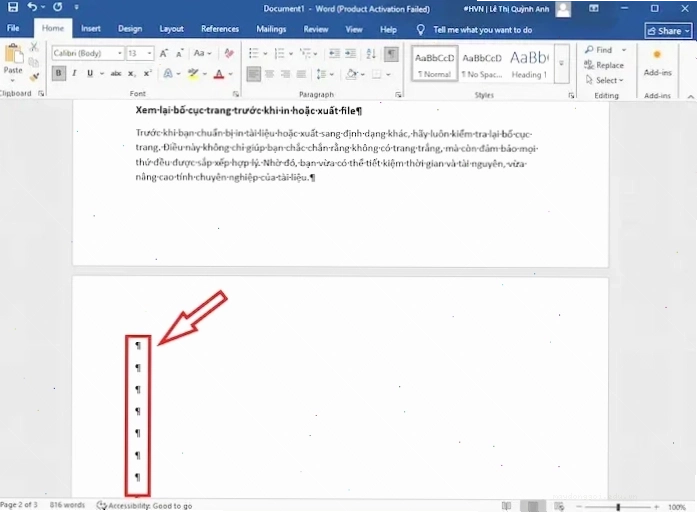The height and width of the screenshot is (513, 697).
Task: Click the Paste clipboard icon
Action: [x=13, y=54]
